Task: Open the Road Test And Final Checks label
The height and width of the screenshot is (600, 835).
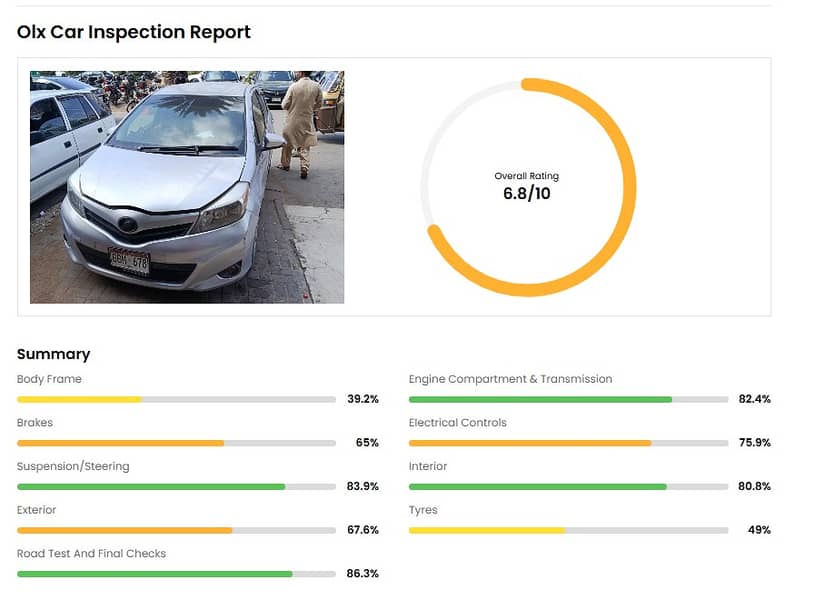Action: tap(91, 553)
